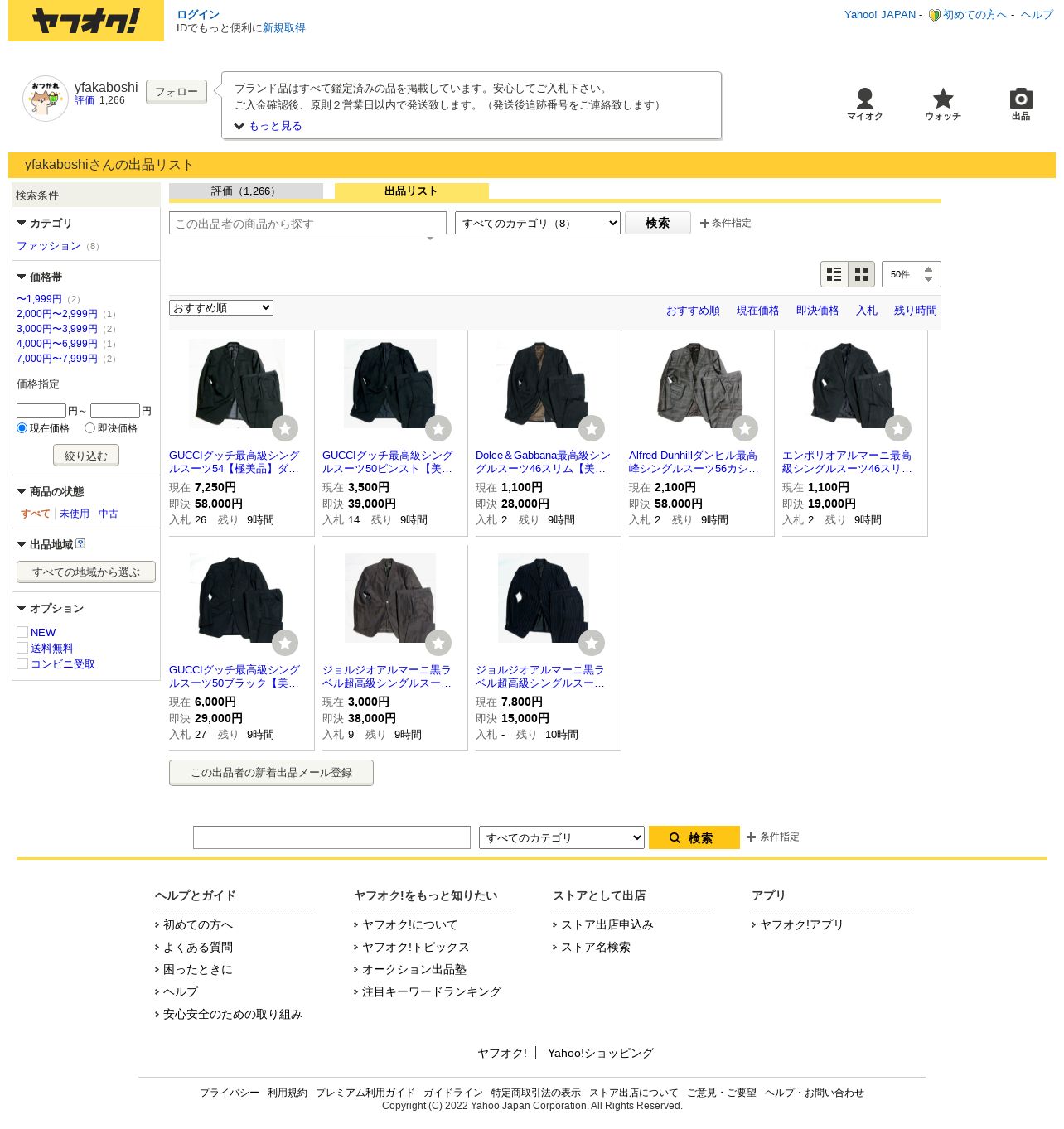Image resolution: width=1064 pixels, height=1129 pixels.
Task: Click yfakaboshi seller avatar image
Action: 46,99
